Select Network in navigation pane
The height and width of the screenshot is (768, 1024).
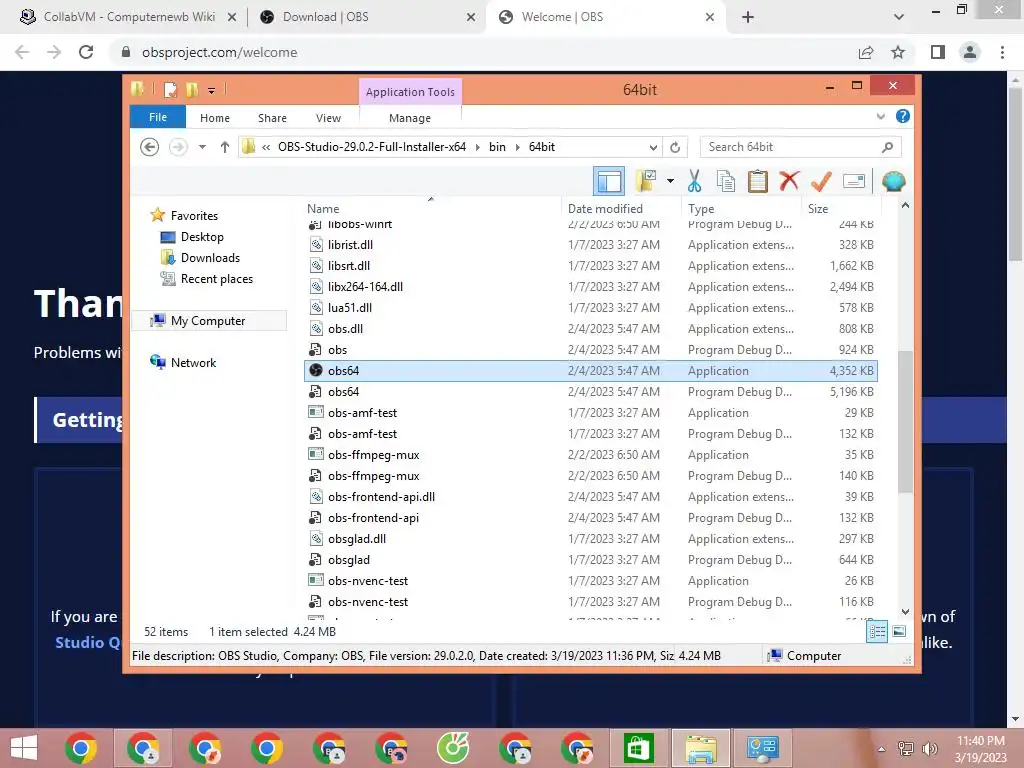coord(193,362)
